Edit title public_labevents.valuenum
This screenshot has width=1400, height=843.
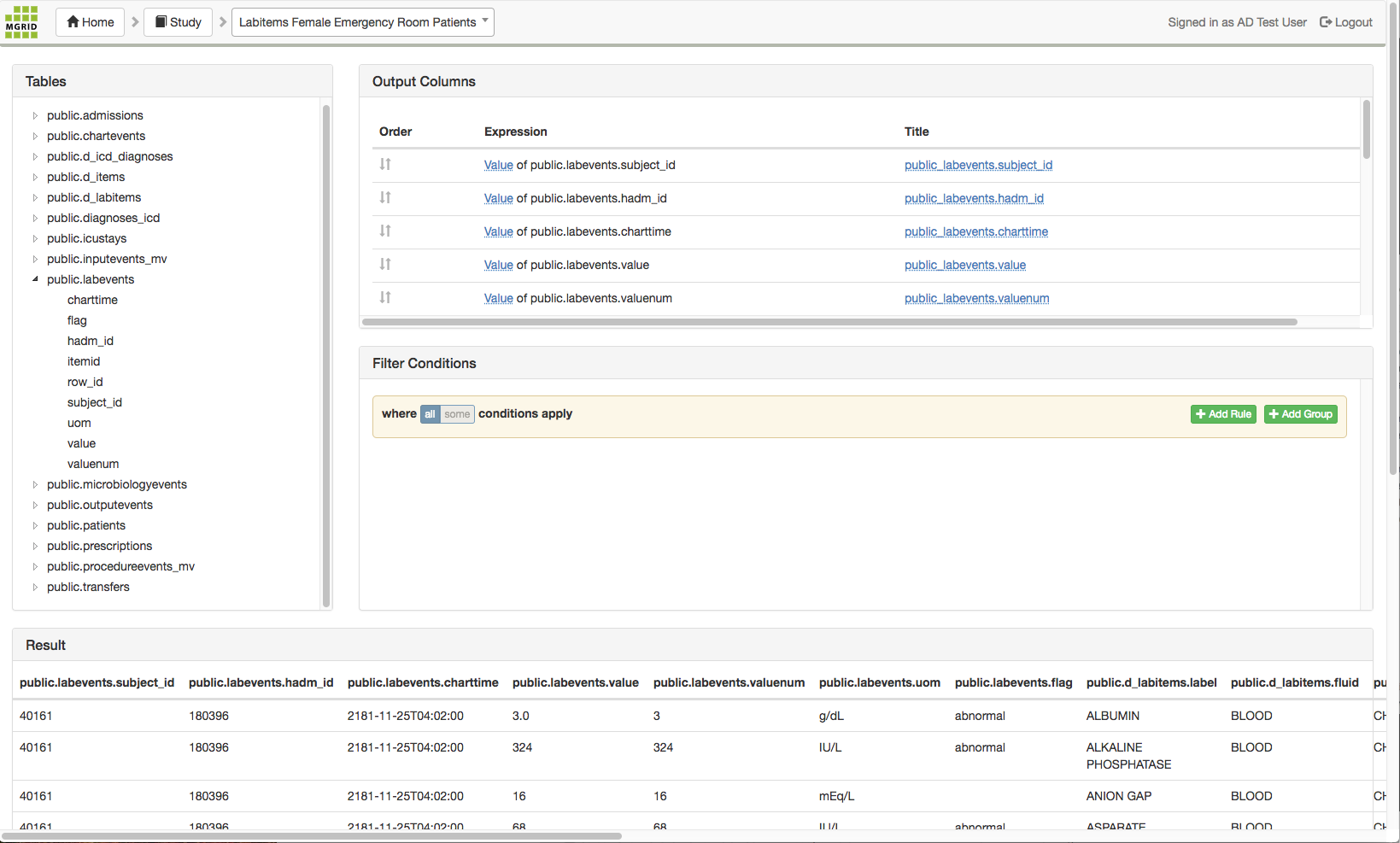tap(977, 298)
